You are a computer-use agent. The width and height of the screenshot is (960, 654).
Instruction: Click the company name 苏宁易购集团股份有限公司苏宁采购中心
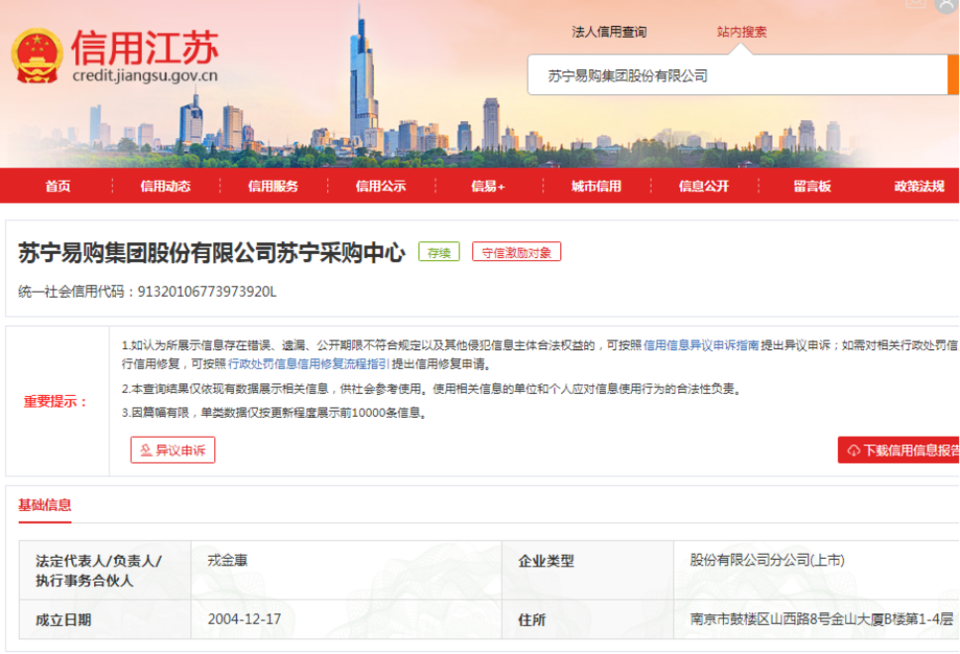point(212,252)
